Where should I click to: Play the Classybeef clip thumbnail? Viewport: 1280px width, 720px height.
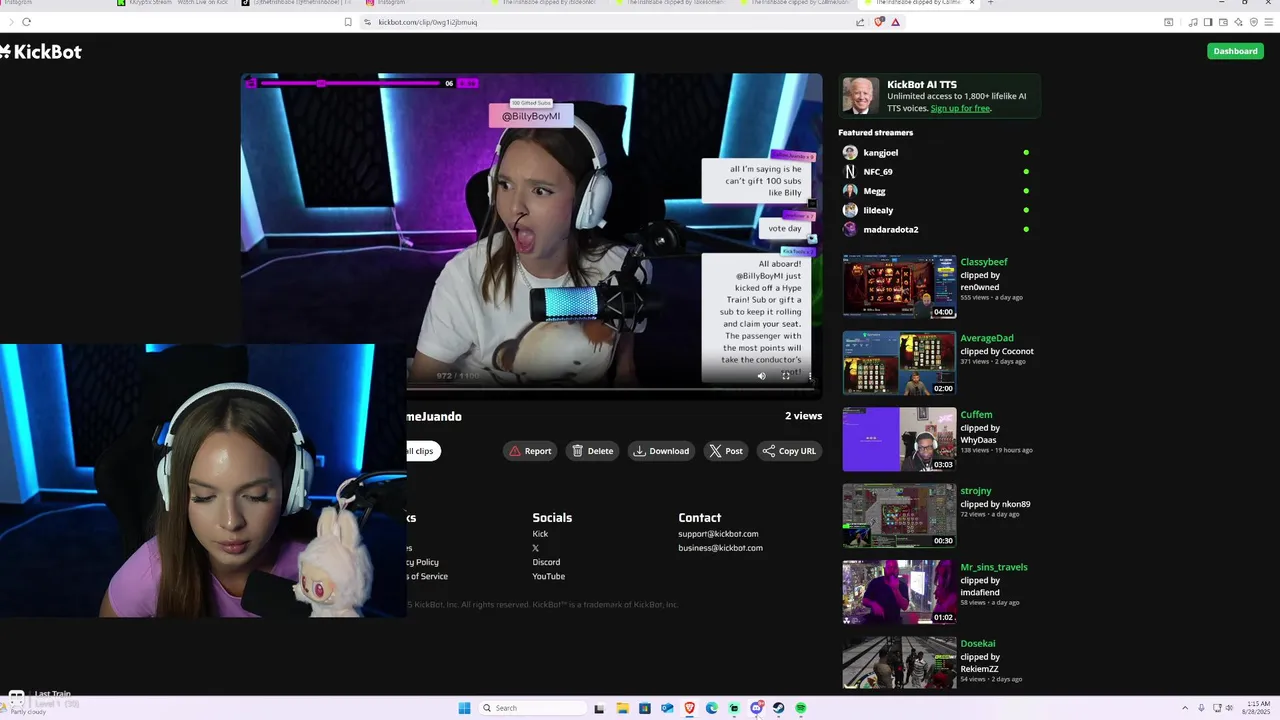899,286
